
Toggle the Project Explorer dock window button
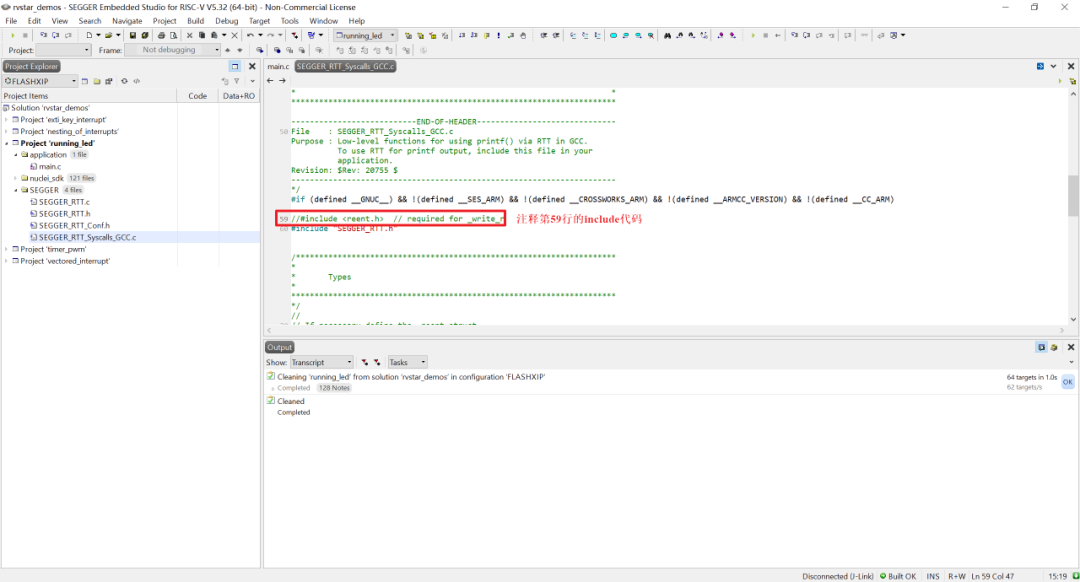235,66
